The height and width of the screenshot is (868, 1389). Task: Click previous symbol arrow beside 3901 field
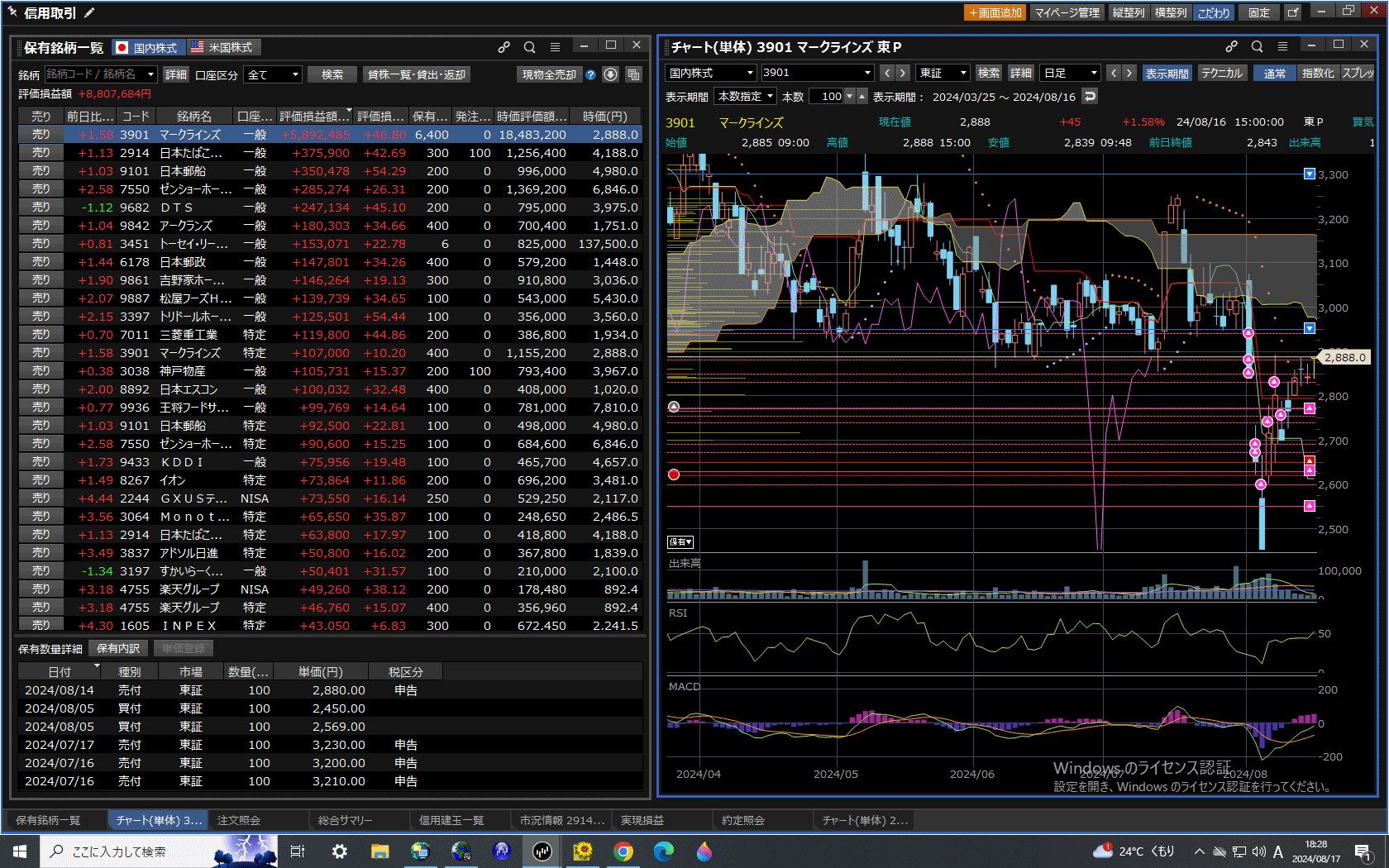click(x=887, y=73)
